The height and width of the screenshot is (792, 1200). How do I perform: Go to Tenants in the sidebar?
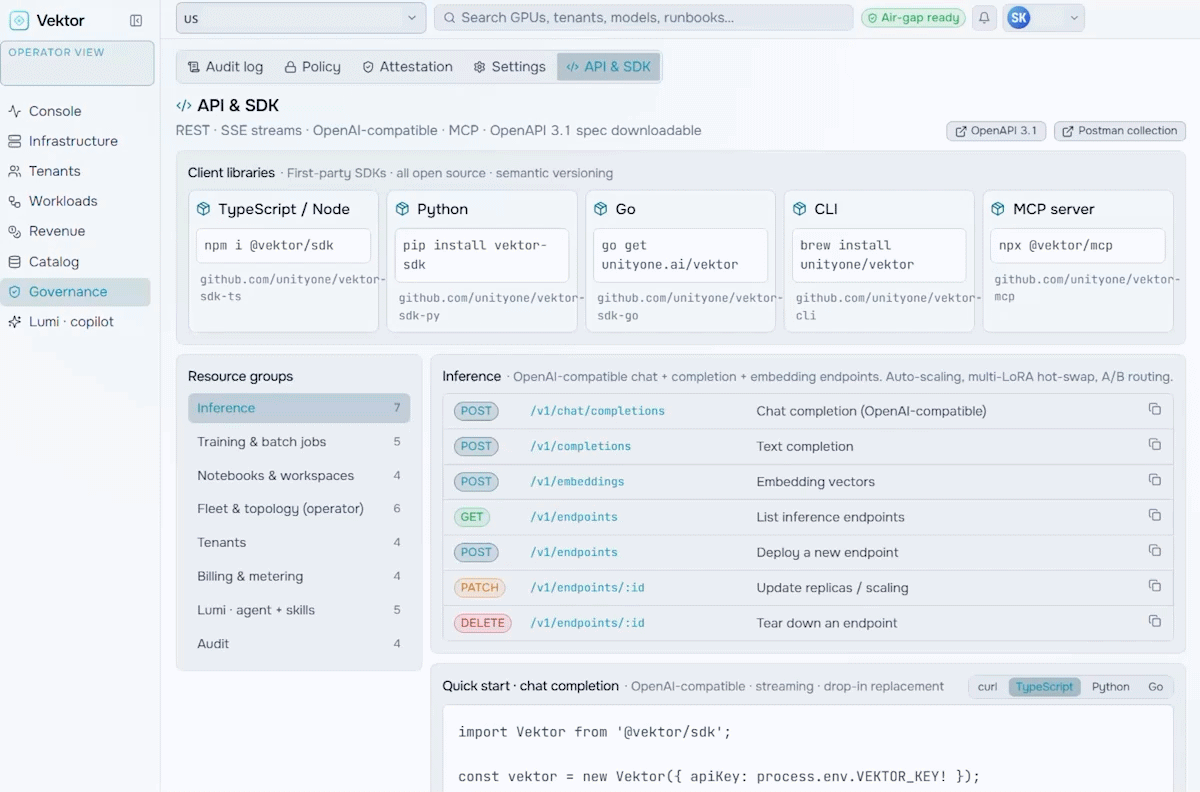tap(75, 171)
